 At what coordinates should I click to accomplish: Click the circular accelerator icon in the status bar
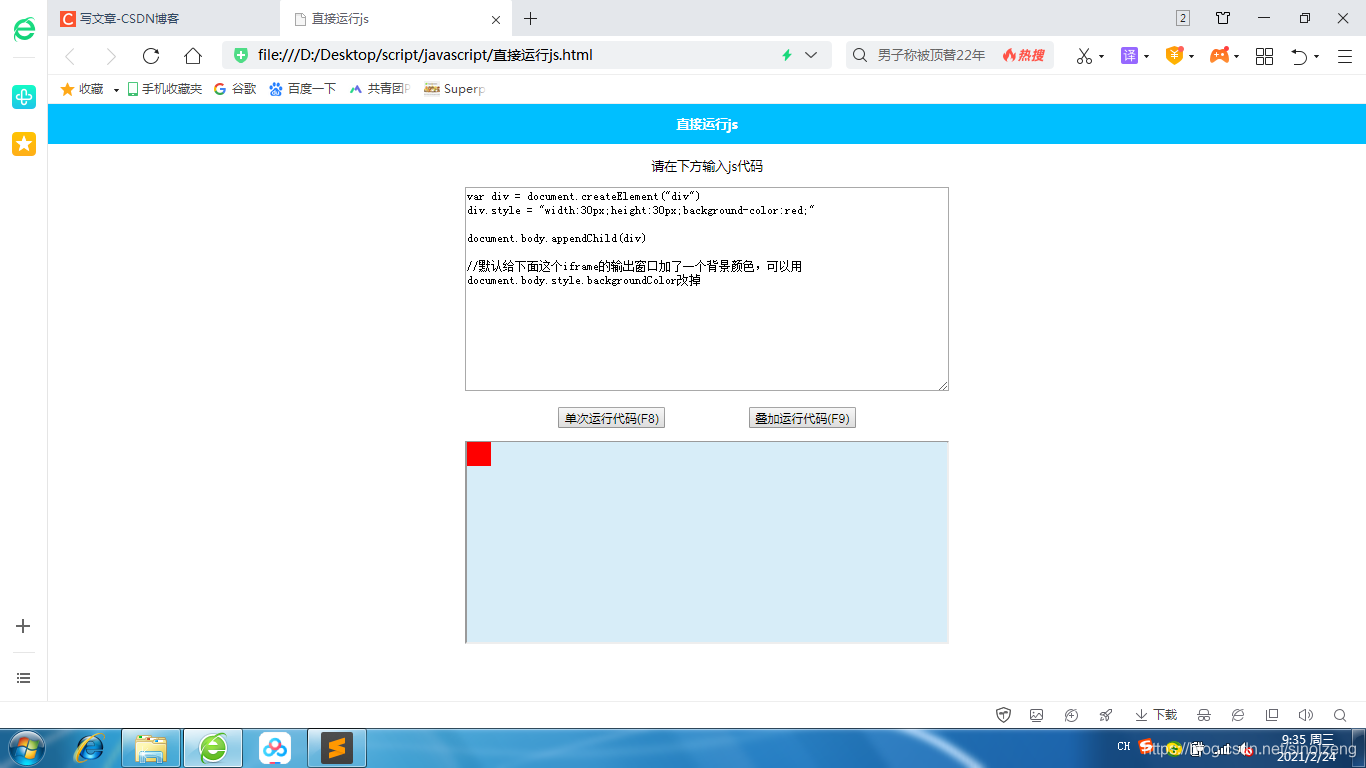click(1071, 715)
